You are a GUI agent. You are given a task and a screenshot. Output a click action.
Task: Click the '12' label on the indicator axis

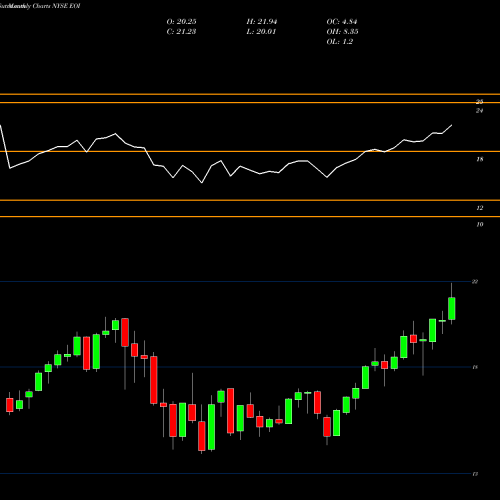point(479,208)
